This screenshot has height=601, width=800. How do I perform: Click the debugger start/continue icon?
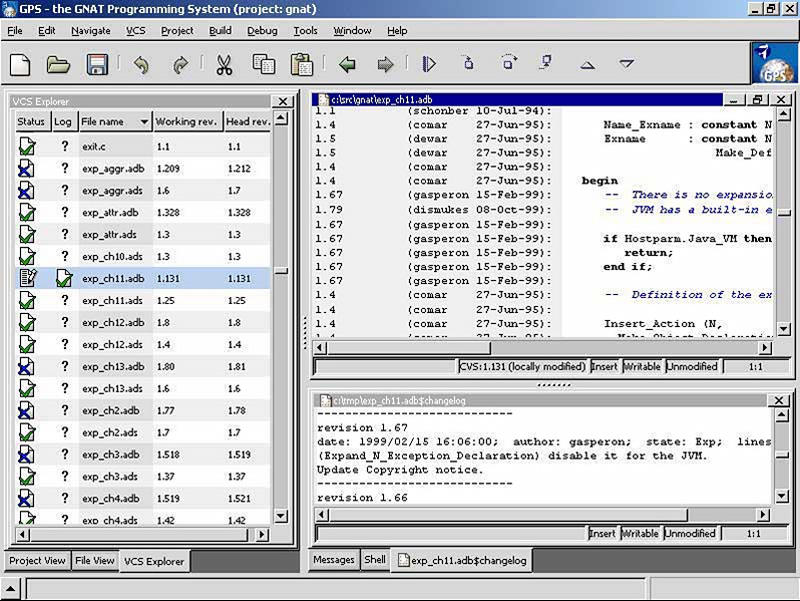pyautogui.click(x=429, y=65)
